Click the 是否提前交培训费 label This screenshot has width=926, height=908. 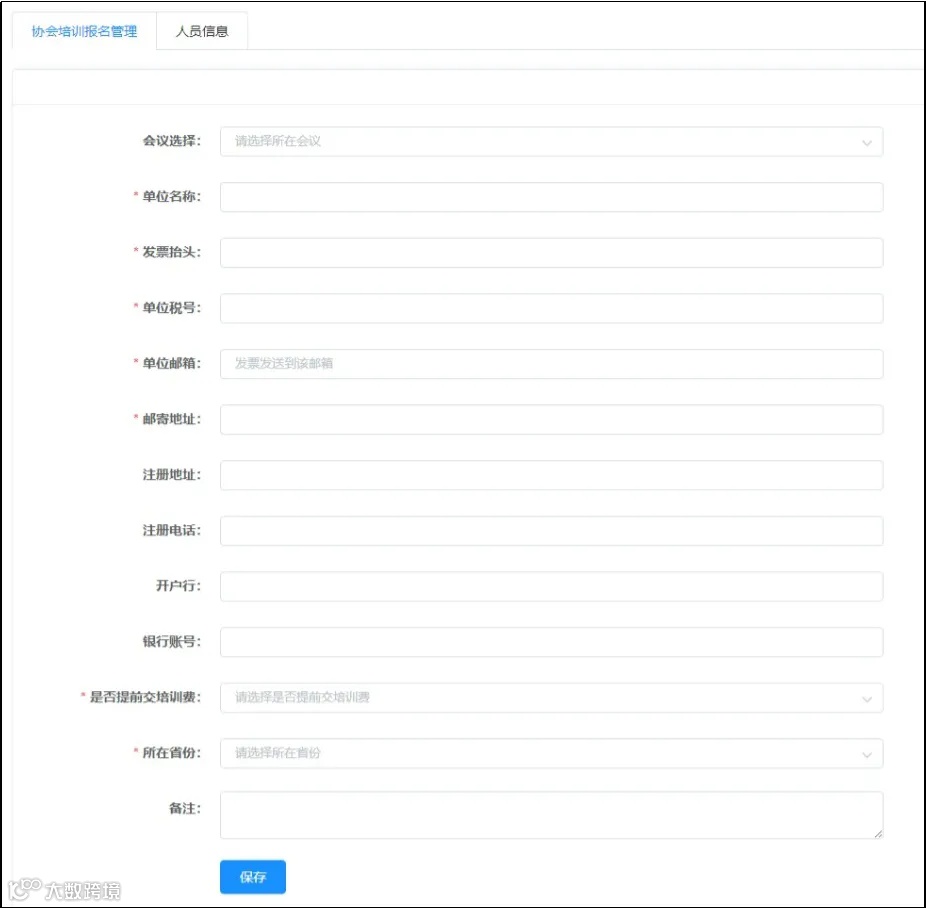[x=145, y=697]
